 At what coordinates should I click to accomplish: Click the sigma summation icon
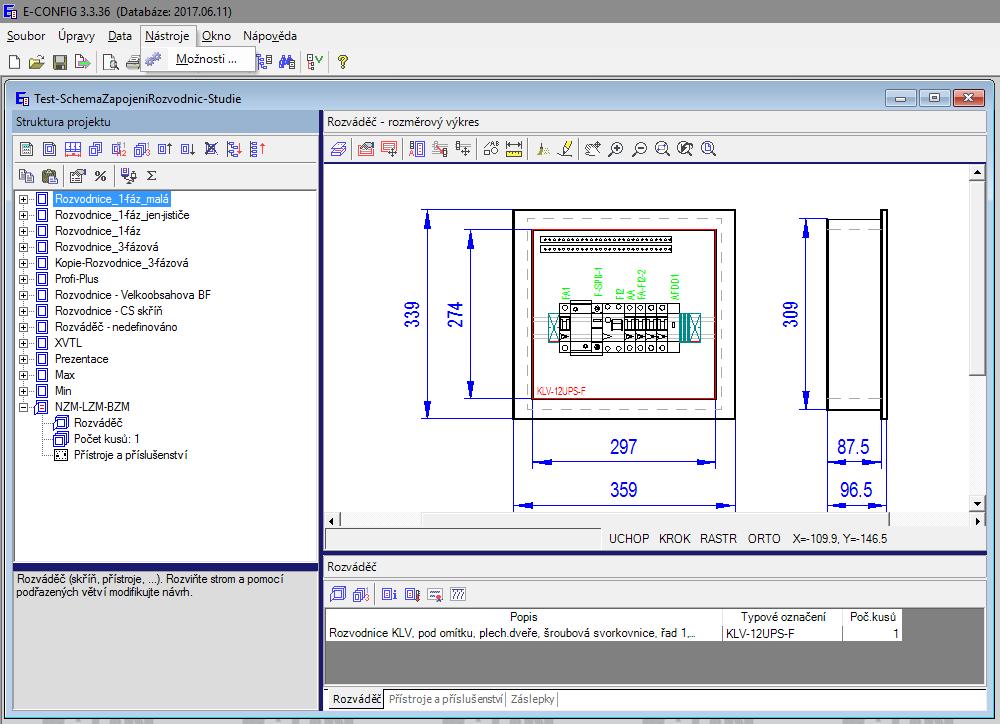(151, 176)
